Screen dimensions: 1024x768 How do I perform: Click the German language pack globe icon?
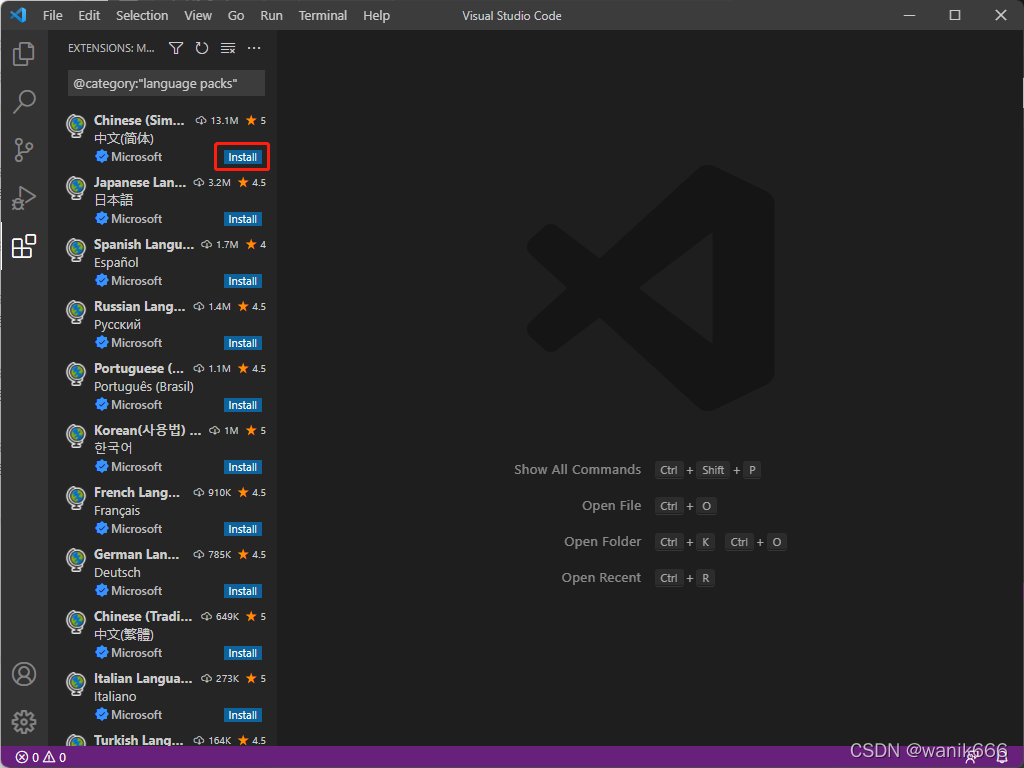pos(76,560)
